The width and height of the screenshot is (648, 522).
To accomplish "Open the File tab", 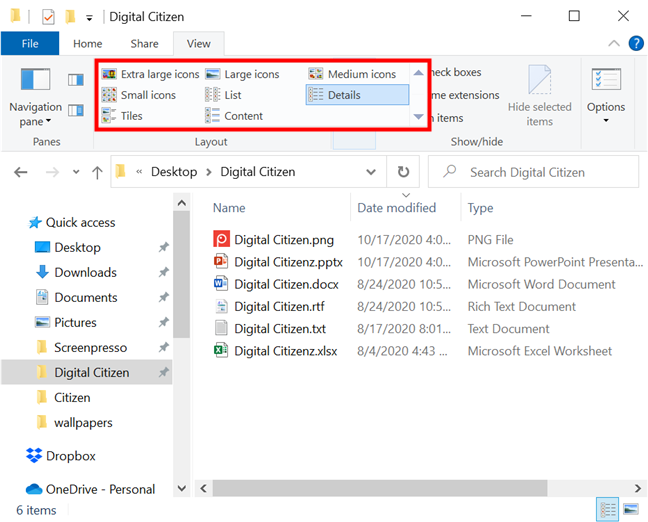I will click(30, 43).
